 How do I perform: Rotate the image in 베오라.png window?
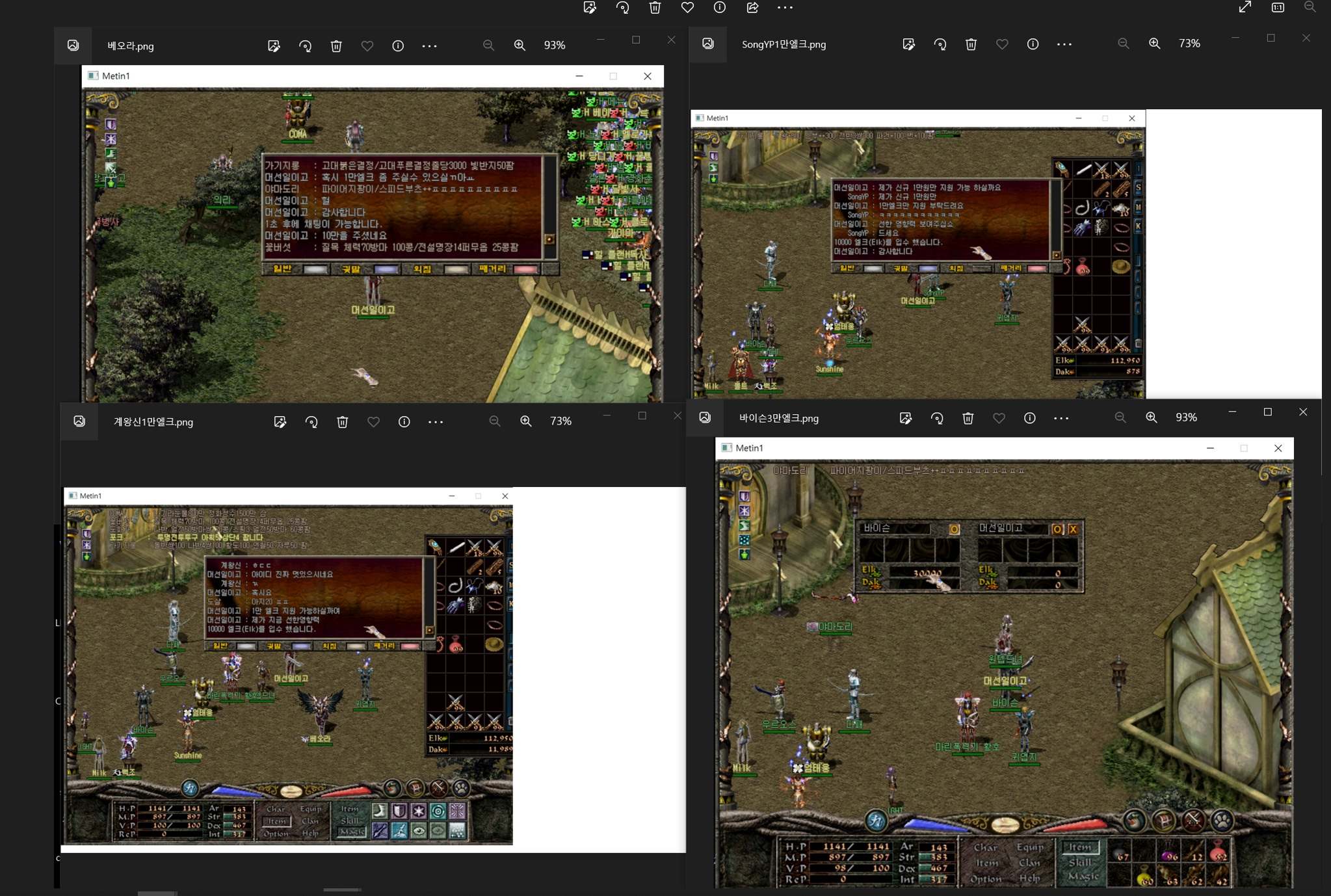coord(305,46)
